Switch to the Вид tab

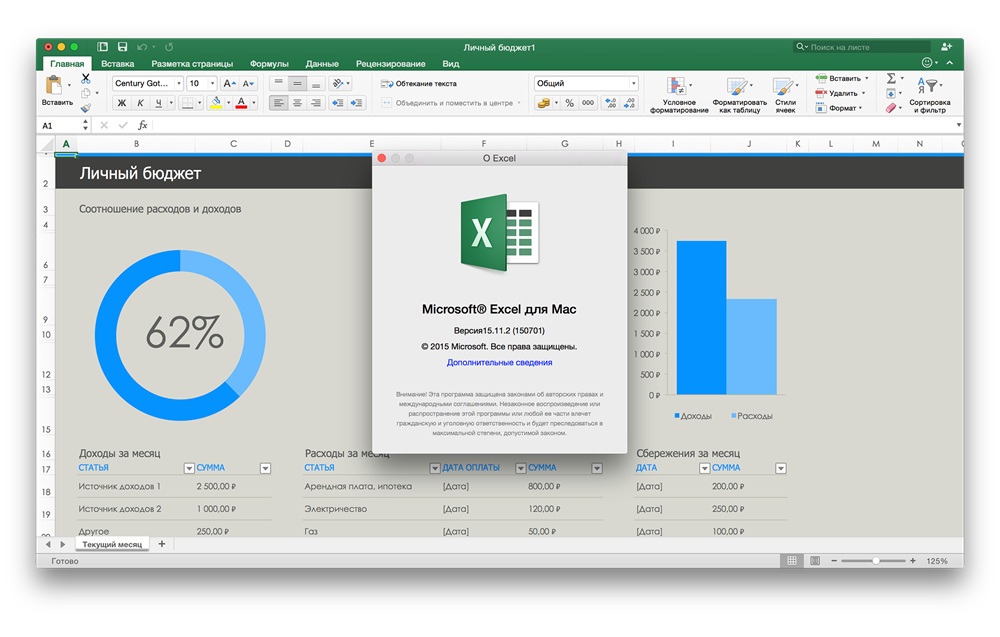click(x=451, y=64)
